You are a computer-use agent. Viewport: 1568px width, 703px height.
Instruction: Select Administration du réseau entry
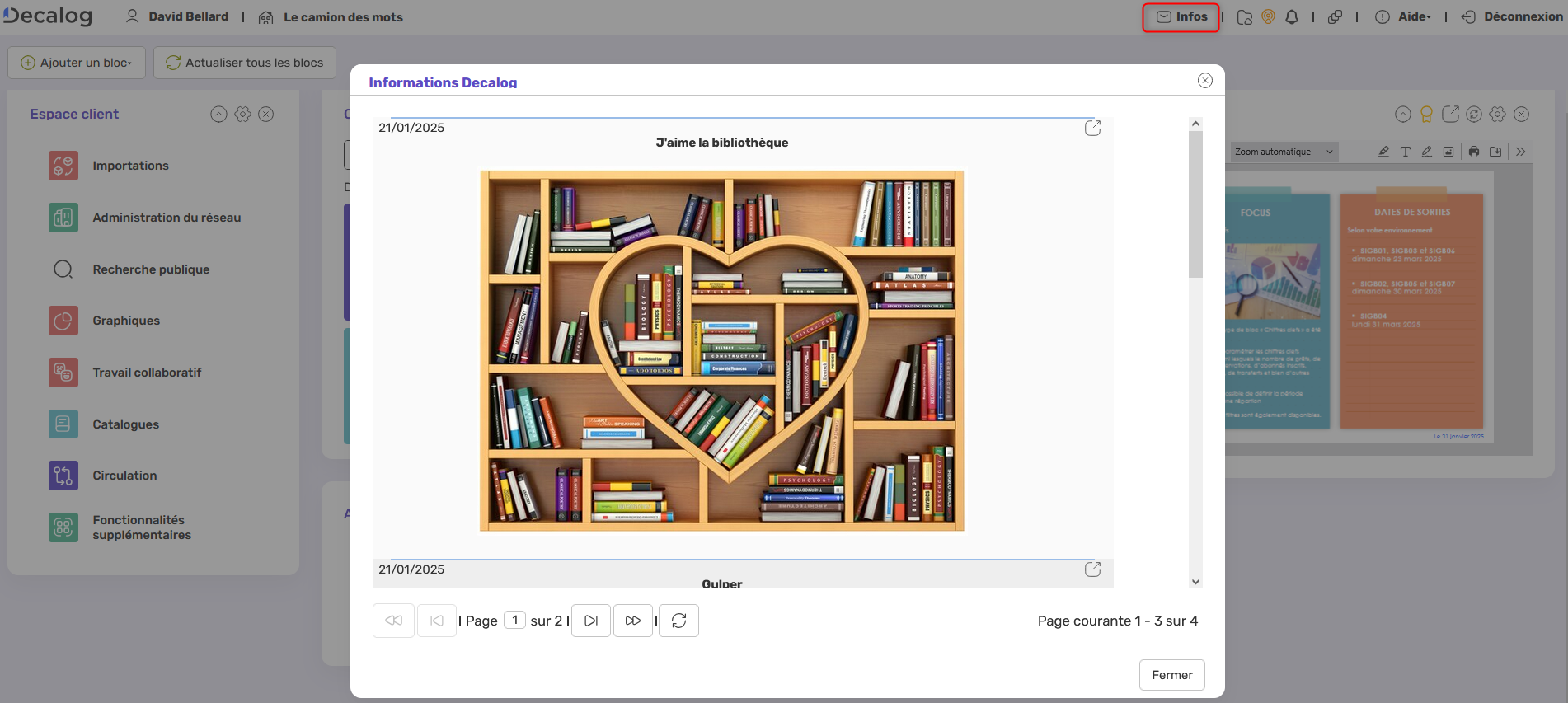point(167,218)
